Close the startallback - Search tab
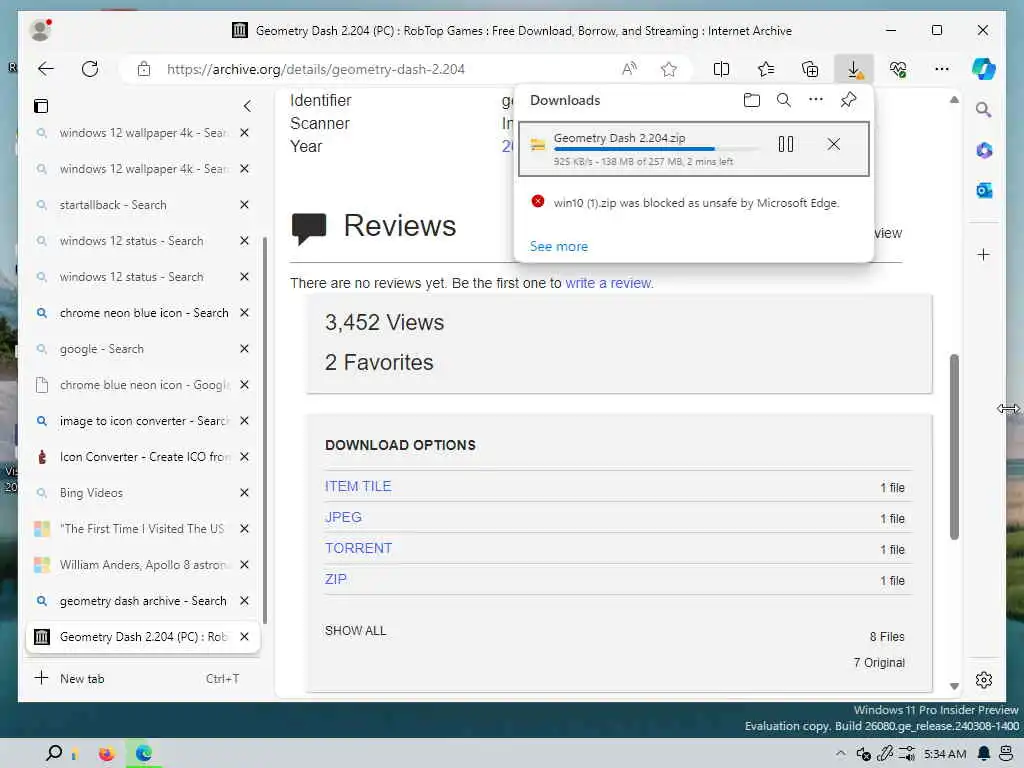This screenshot has width=1024, height=768. click(x=244, y=205)
